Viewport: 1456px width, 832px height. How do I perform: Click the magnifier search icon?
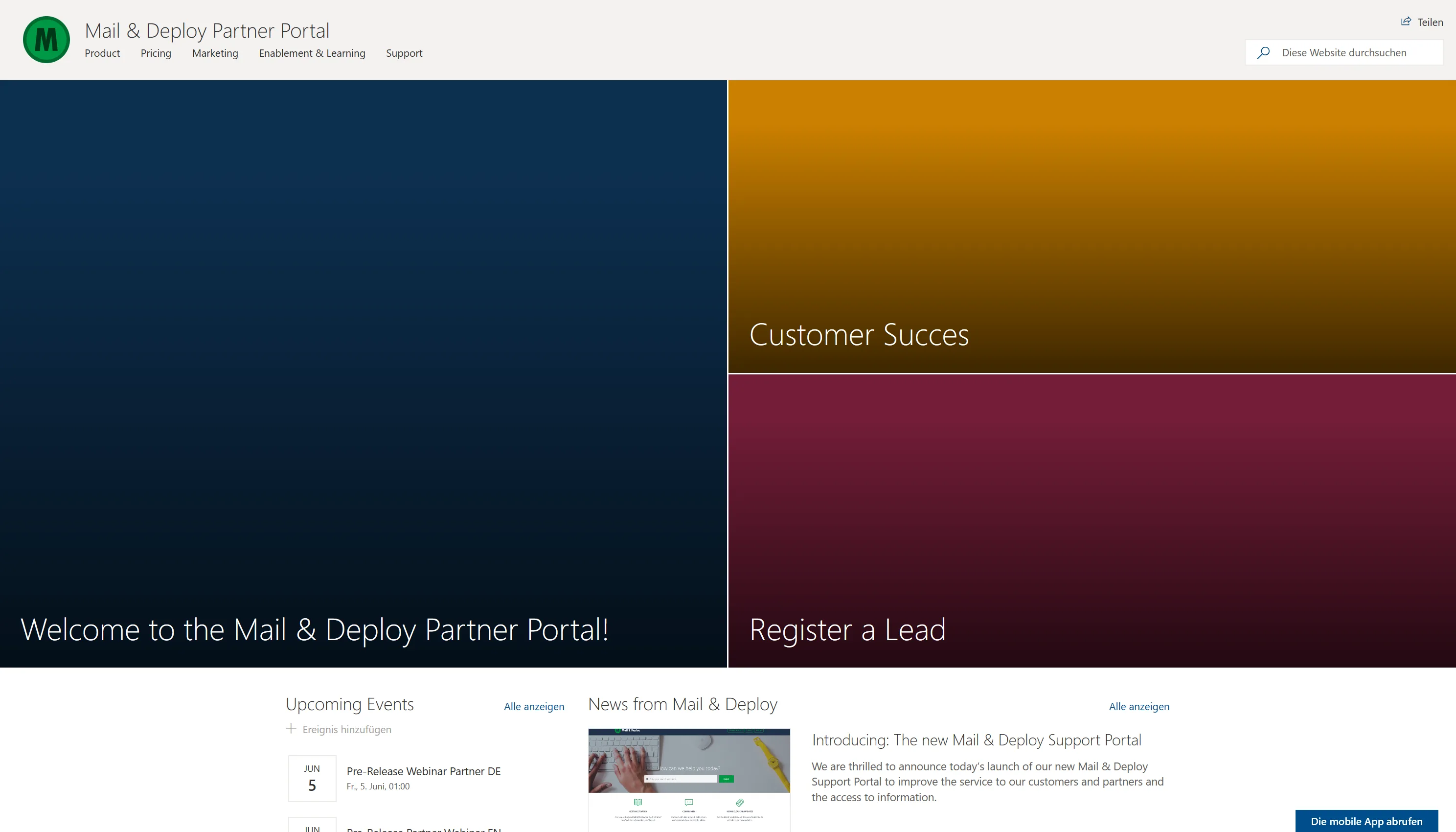pos(1263,52)
